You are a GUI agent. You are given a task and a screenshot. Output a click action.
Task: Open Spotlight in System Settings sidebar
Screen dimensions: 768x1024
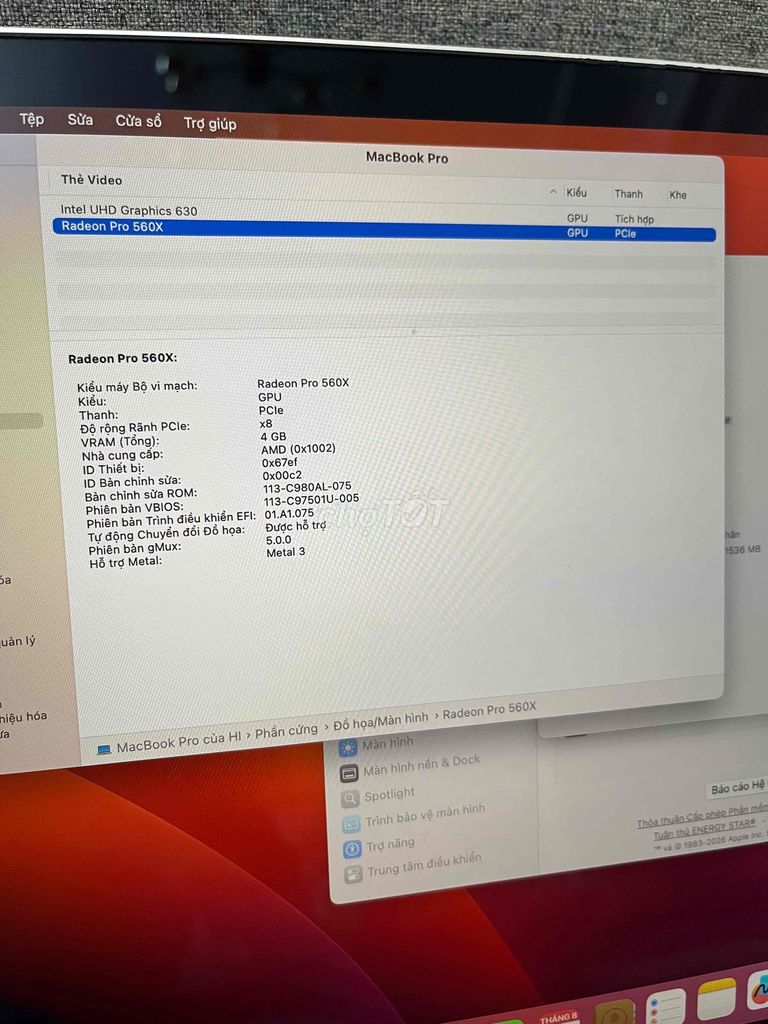(390, 795)
